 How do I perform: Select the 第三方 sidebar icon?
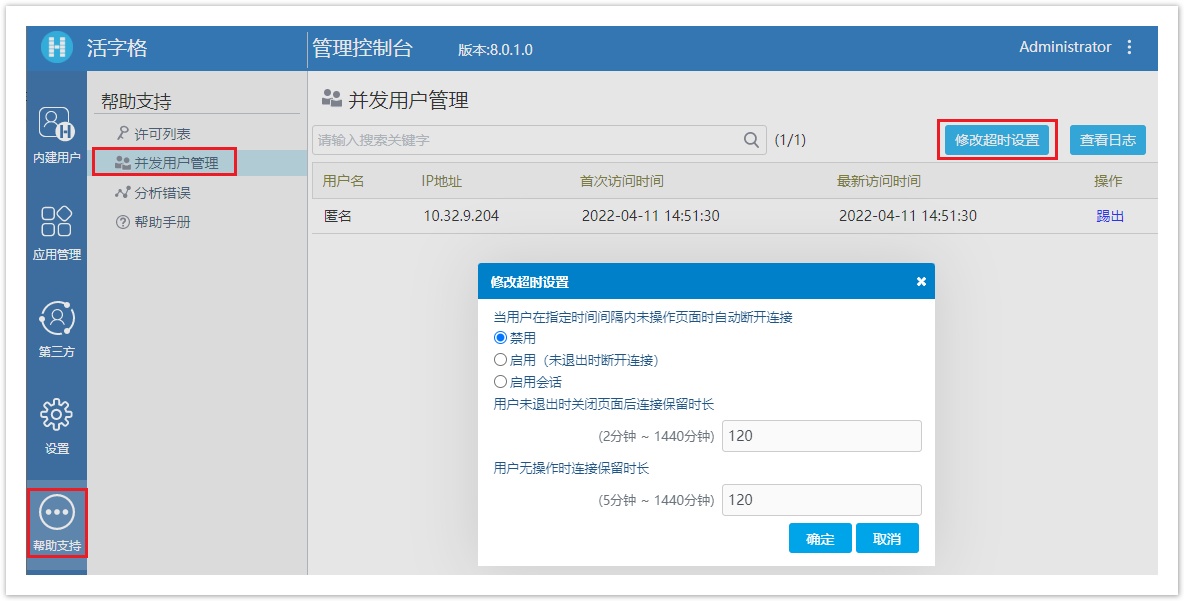click(x=57, y=319)
